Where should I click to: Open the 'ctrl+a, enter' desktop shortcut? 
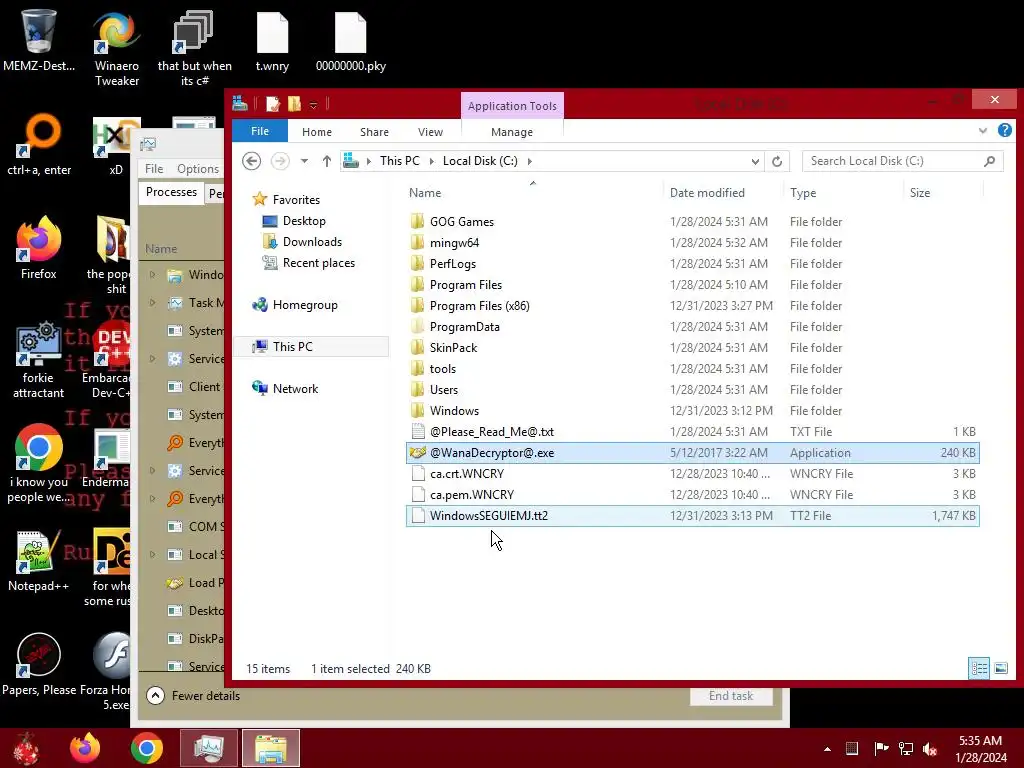pyautogui.click(x=39, y=145)
